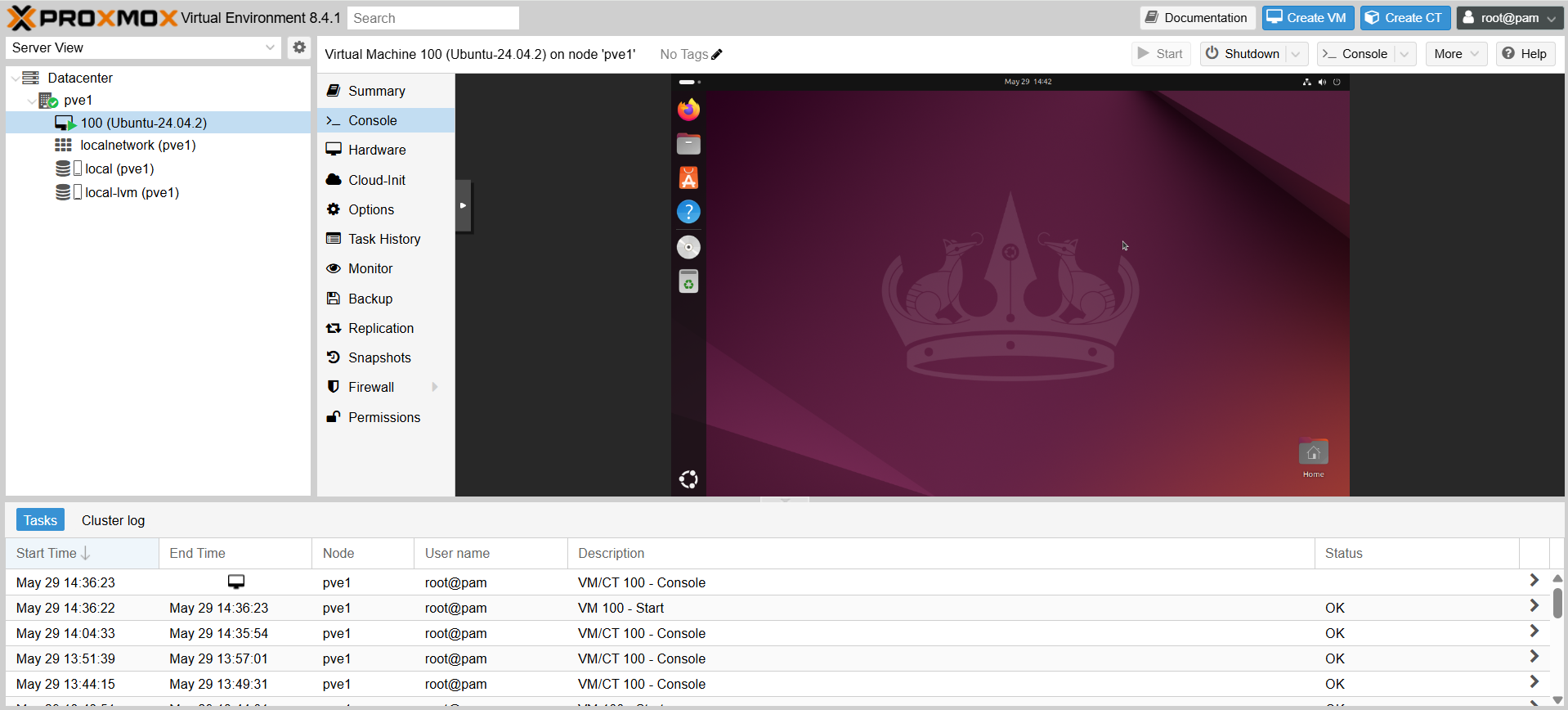Screen dimensions: 1568x710
Task: Sort by Start Time column header
Action: (x=82, y=553)
